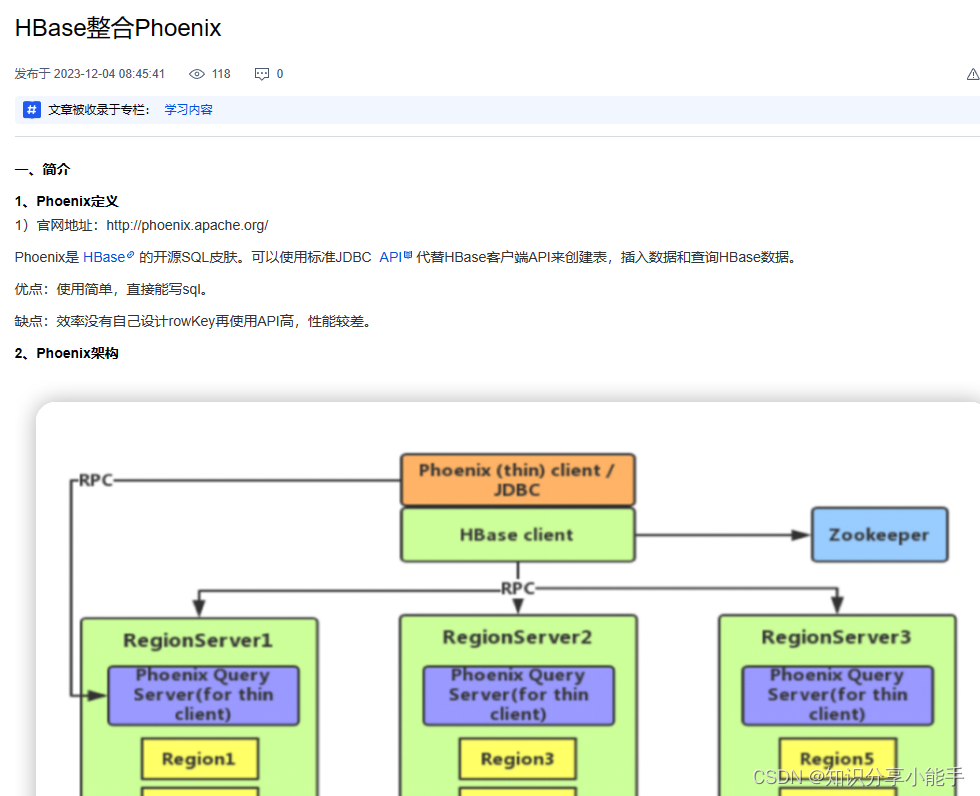Click the report warning triangle icon

point(973,74)
